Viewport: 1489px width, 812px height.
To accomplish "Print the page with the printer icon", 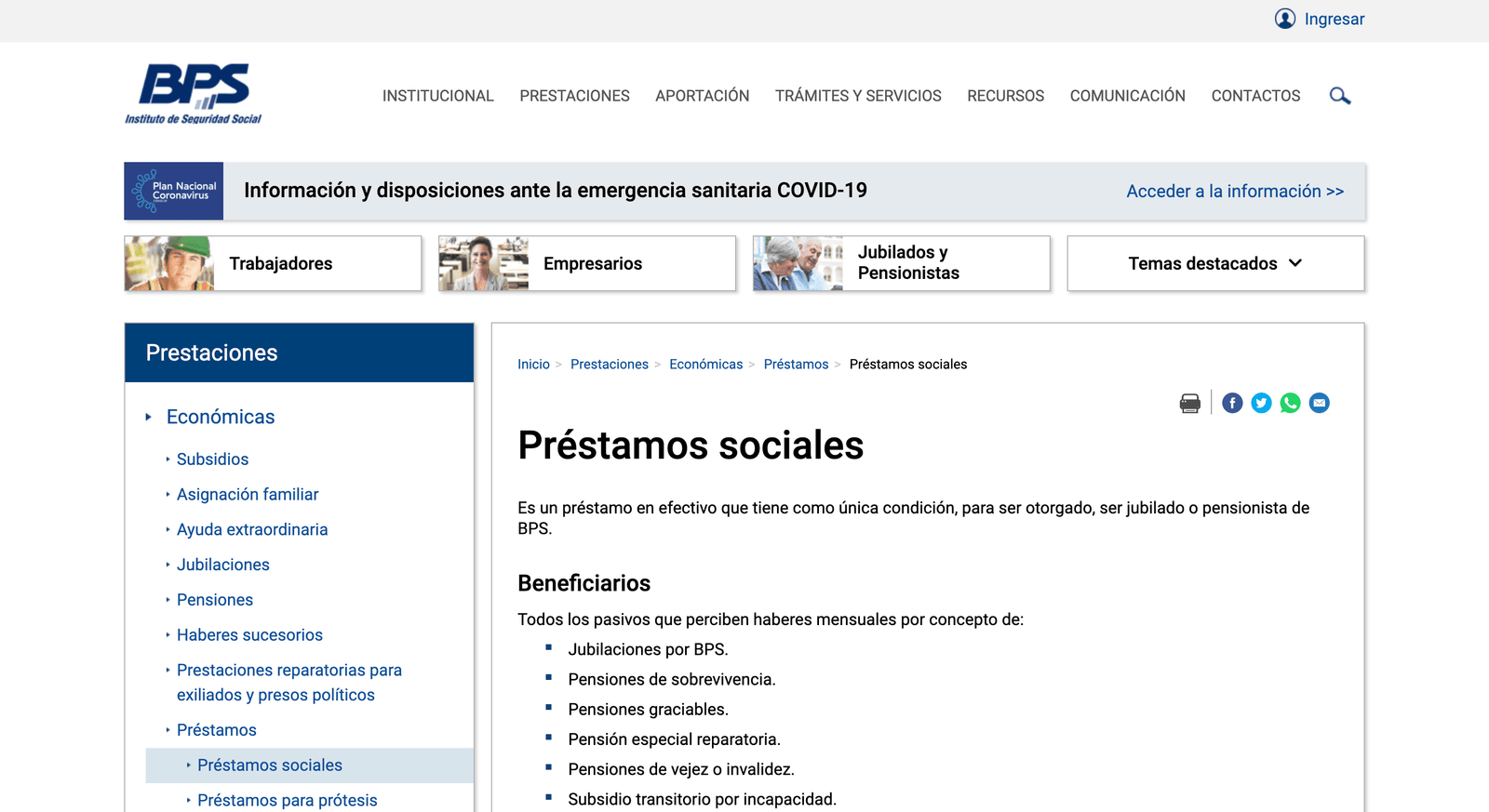I will click(1189, 403).
